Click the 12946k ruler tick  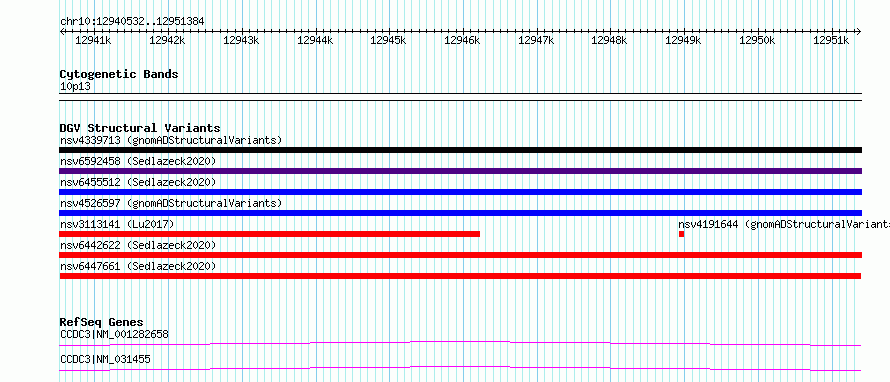pyautogui.click(x=462, y=40)
